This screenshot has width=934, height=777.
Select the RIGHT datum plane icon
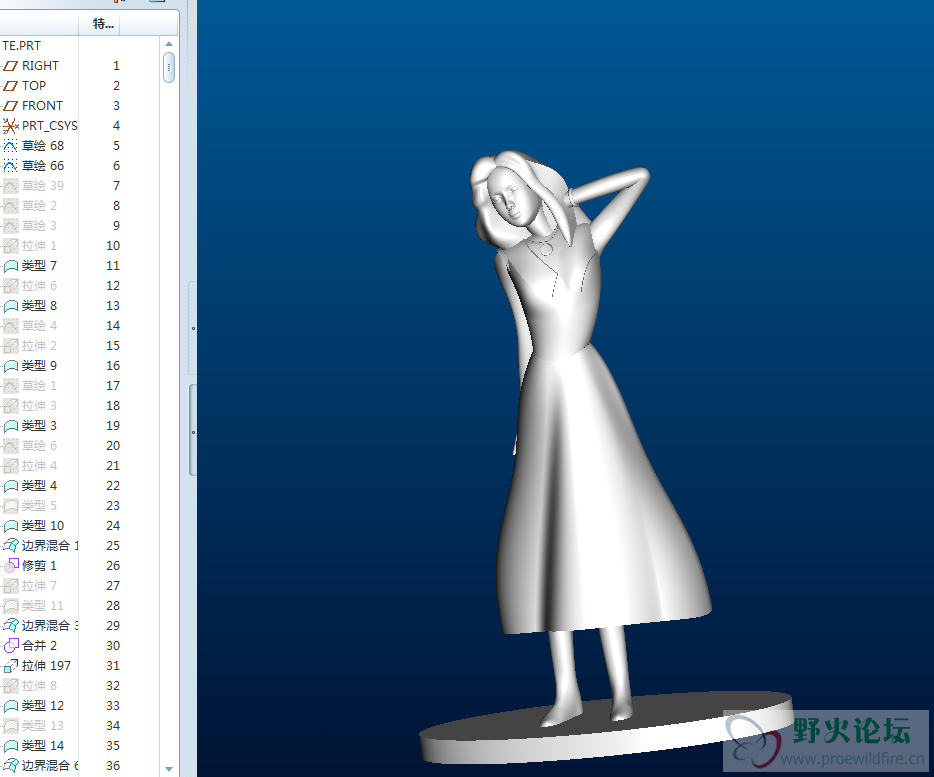point(11,66)
